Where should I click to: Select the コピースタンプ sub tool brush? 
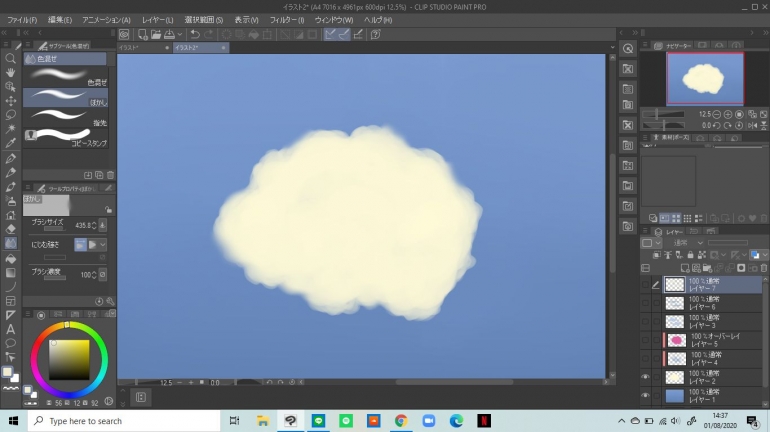[x=65, y=138]
